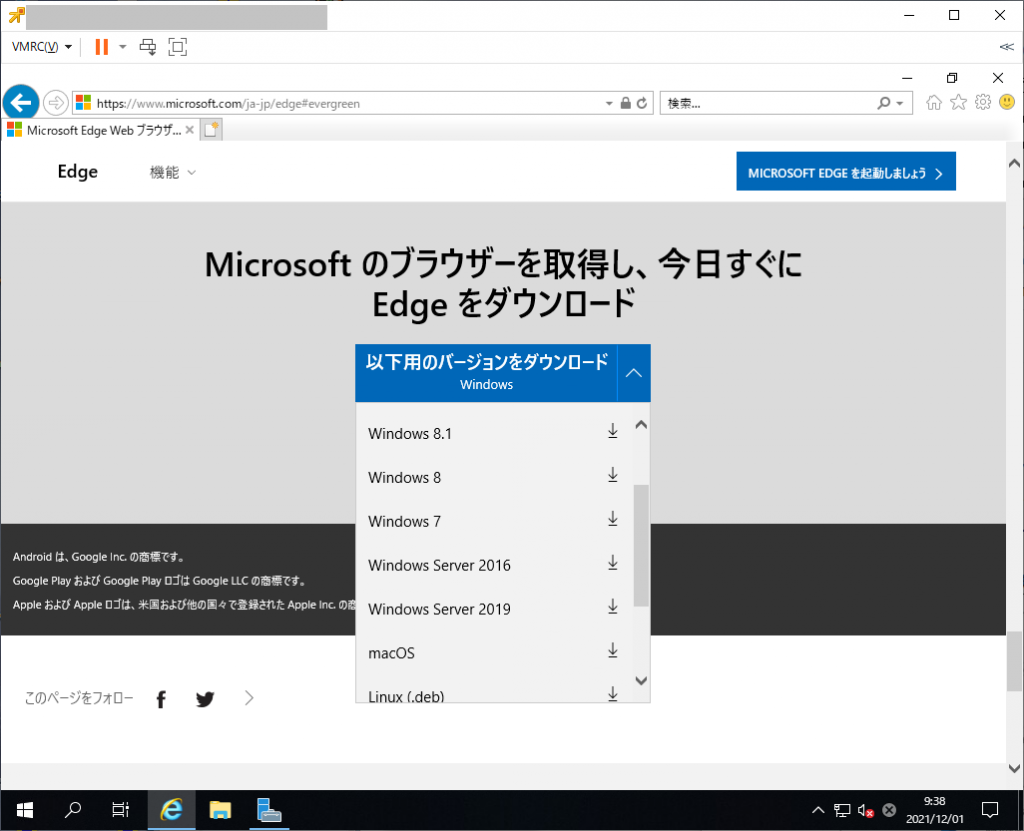Click the version list scroll up arrow
Viewport: 1024px width, 831px height.
(641, 425)
